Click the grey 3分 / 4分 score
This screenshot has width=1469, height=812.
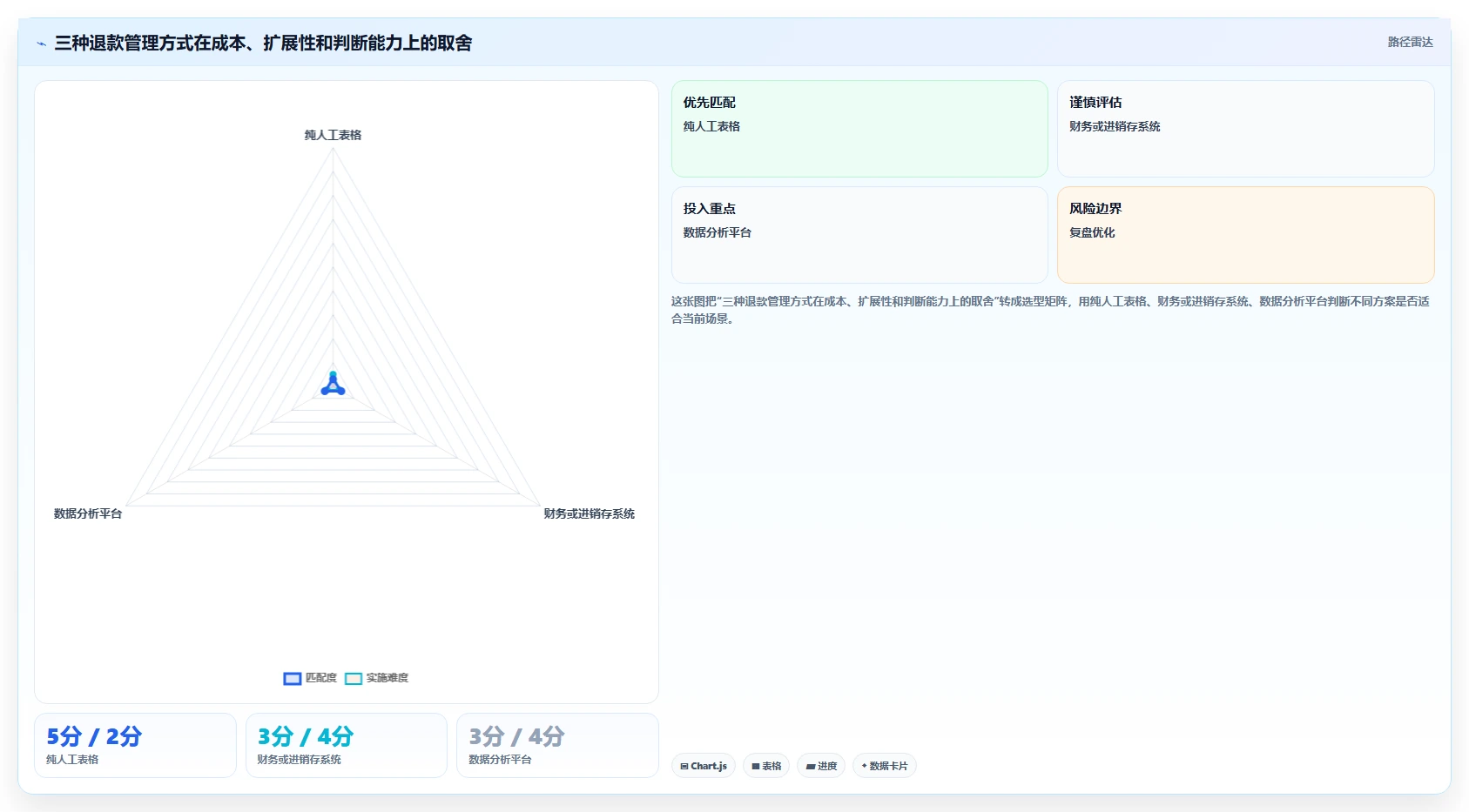point(516,736)
